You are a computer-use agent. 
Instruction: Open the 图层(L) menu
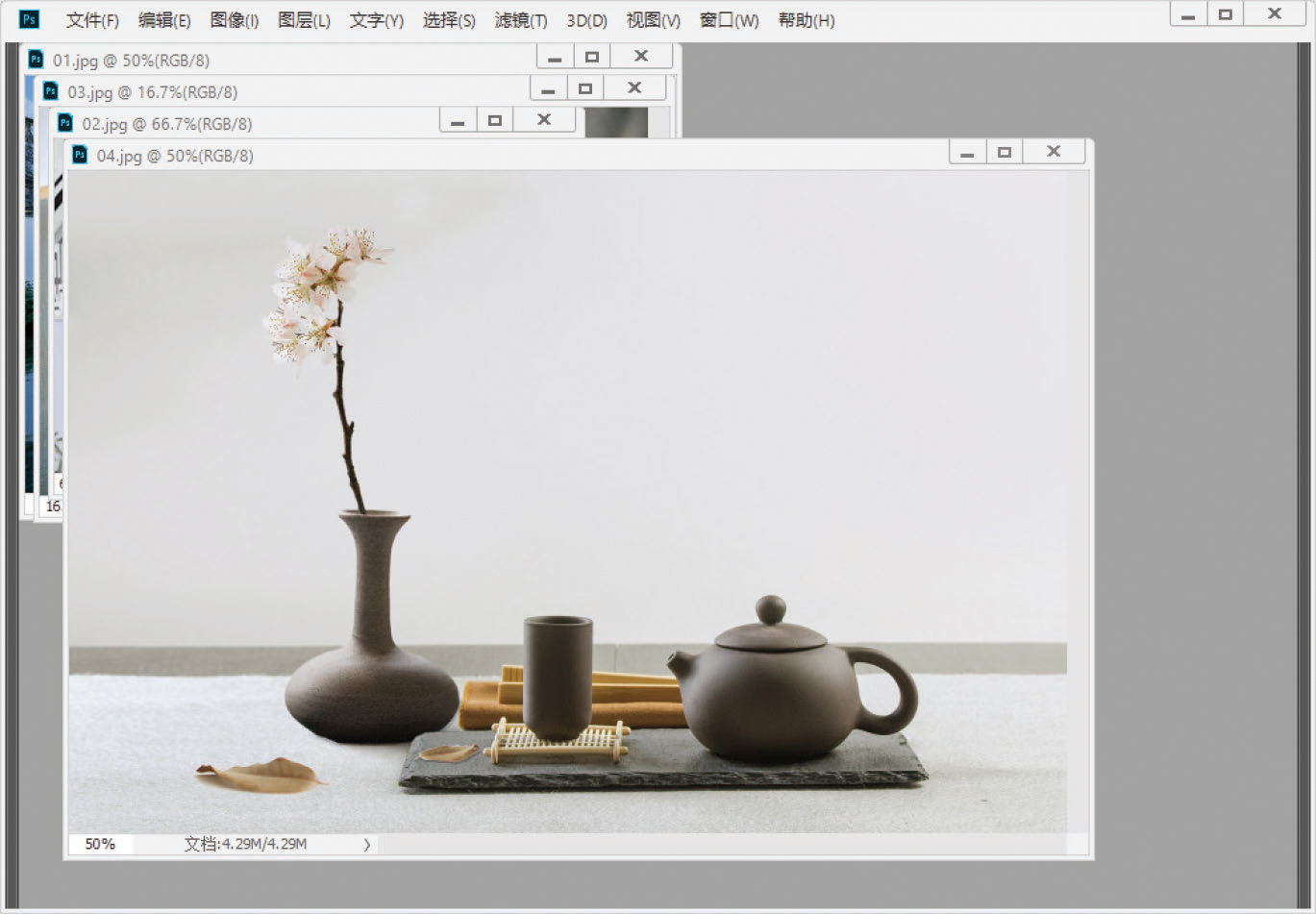point(304,20)
